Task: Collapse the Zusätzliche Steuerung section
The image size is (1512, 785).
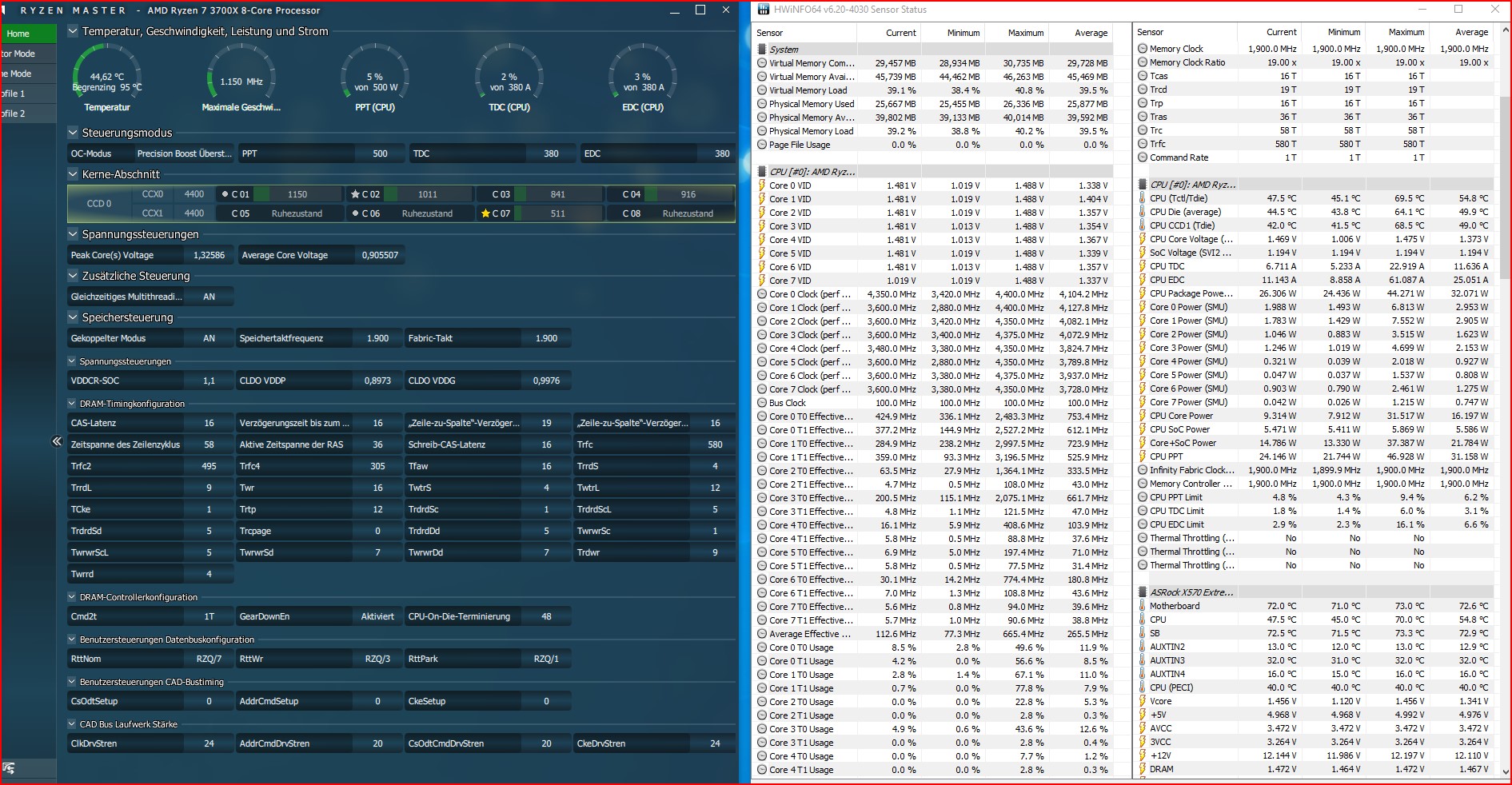Action: pos(73,276)
